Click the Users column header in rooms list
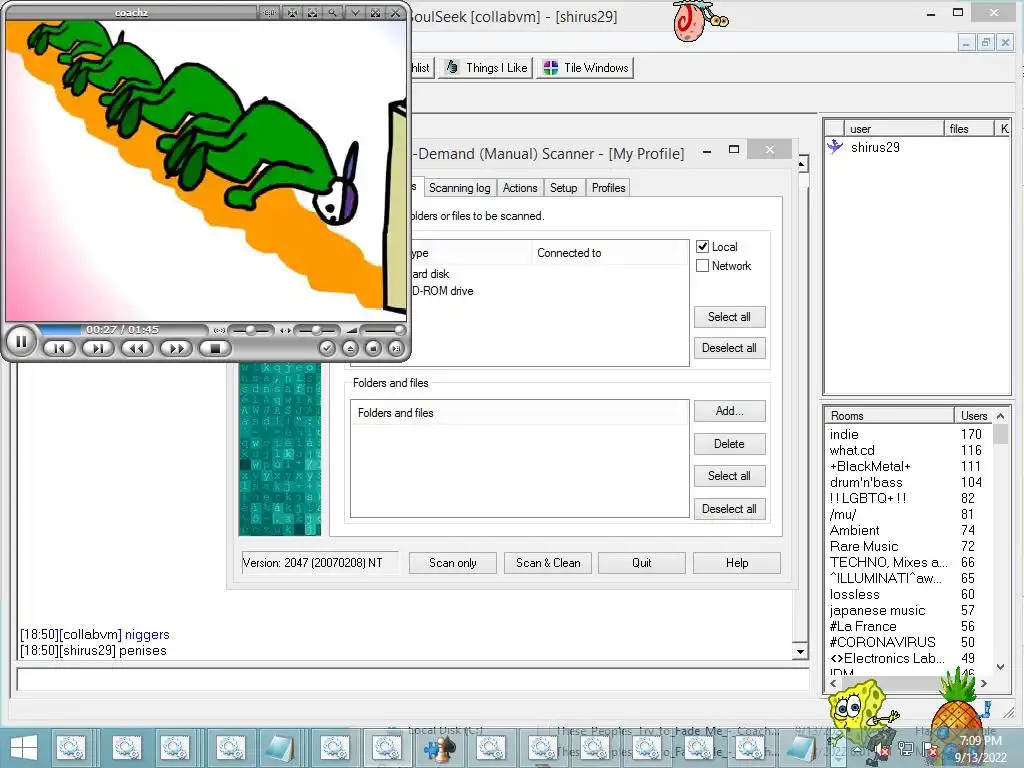The image size is (1024, 768). (974, 416)
